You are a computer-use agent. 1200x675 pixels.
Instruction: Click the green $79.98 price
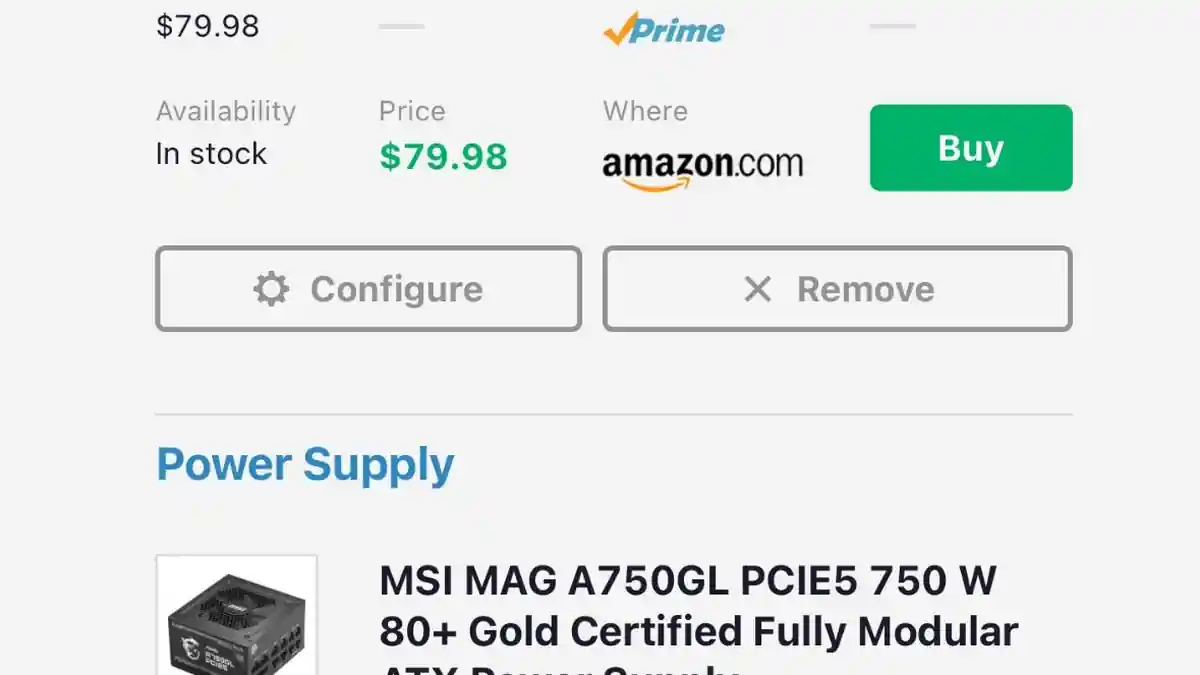(443, 156)
